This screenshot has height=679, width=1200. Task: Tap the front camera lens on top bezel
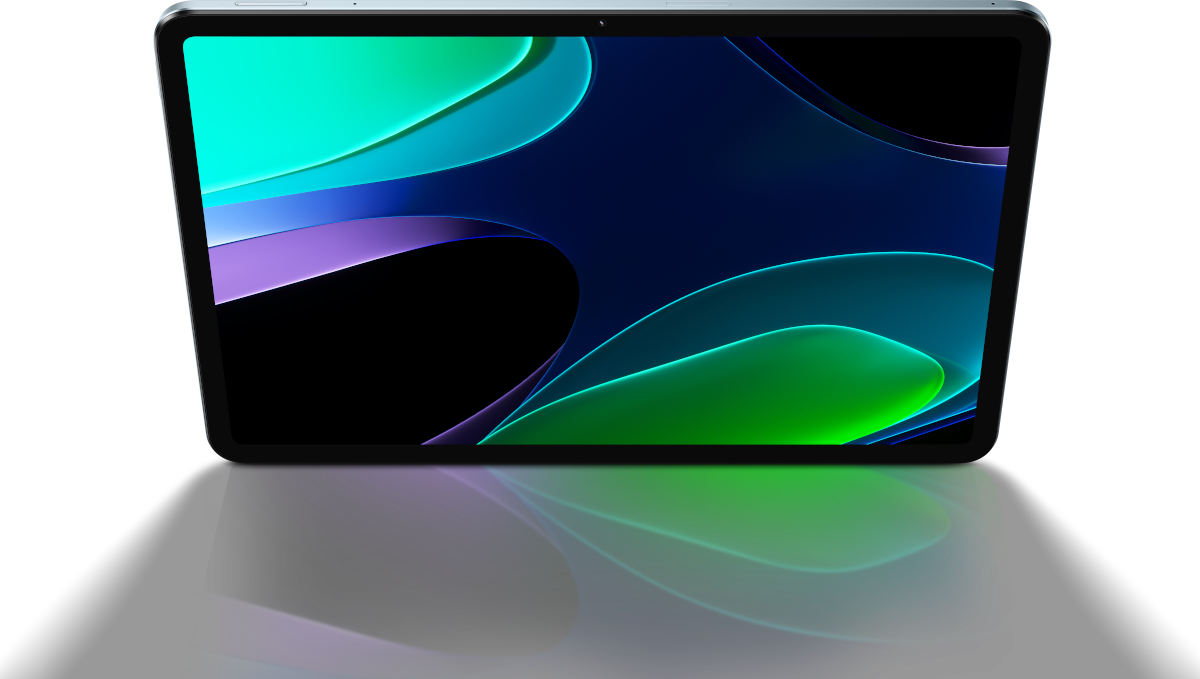602,23
